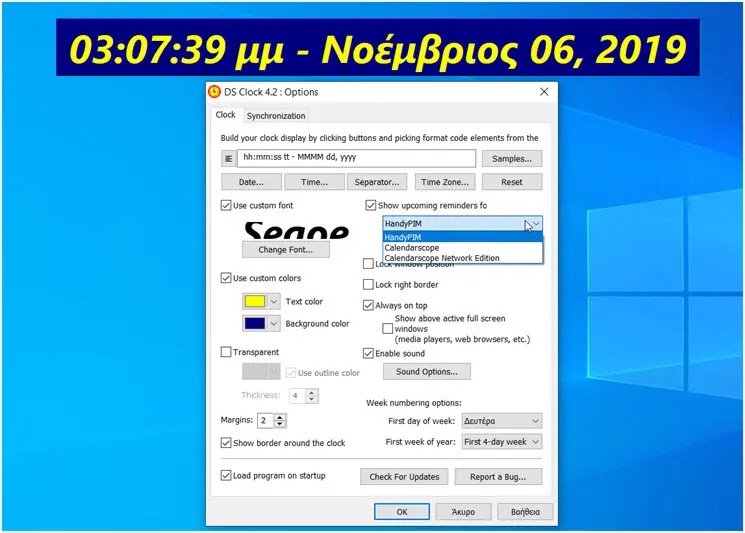This screenshot has width=745, height=533.
Task: Expand the Text color dropdown arrow
Action: (x=274, y=301)
